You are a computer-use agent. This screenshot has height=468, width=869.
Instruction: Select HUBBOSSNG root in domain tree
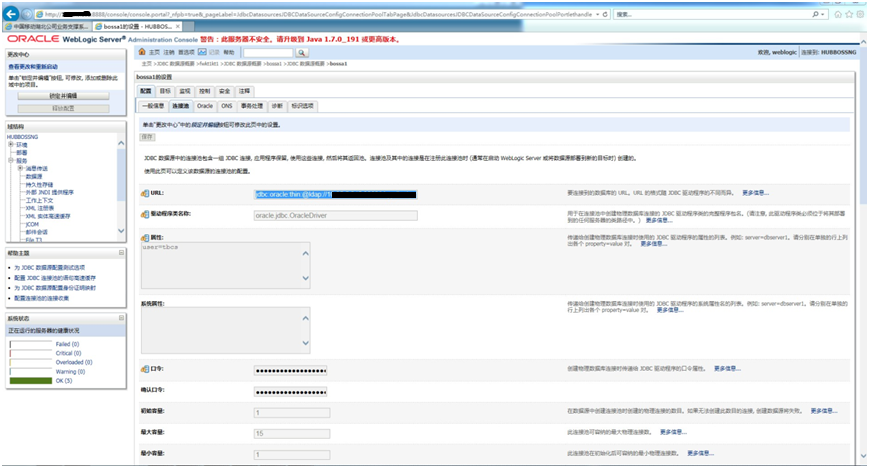pos(23,137)
